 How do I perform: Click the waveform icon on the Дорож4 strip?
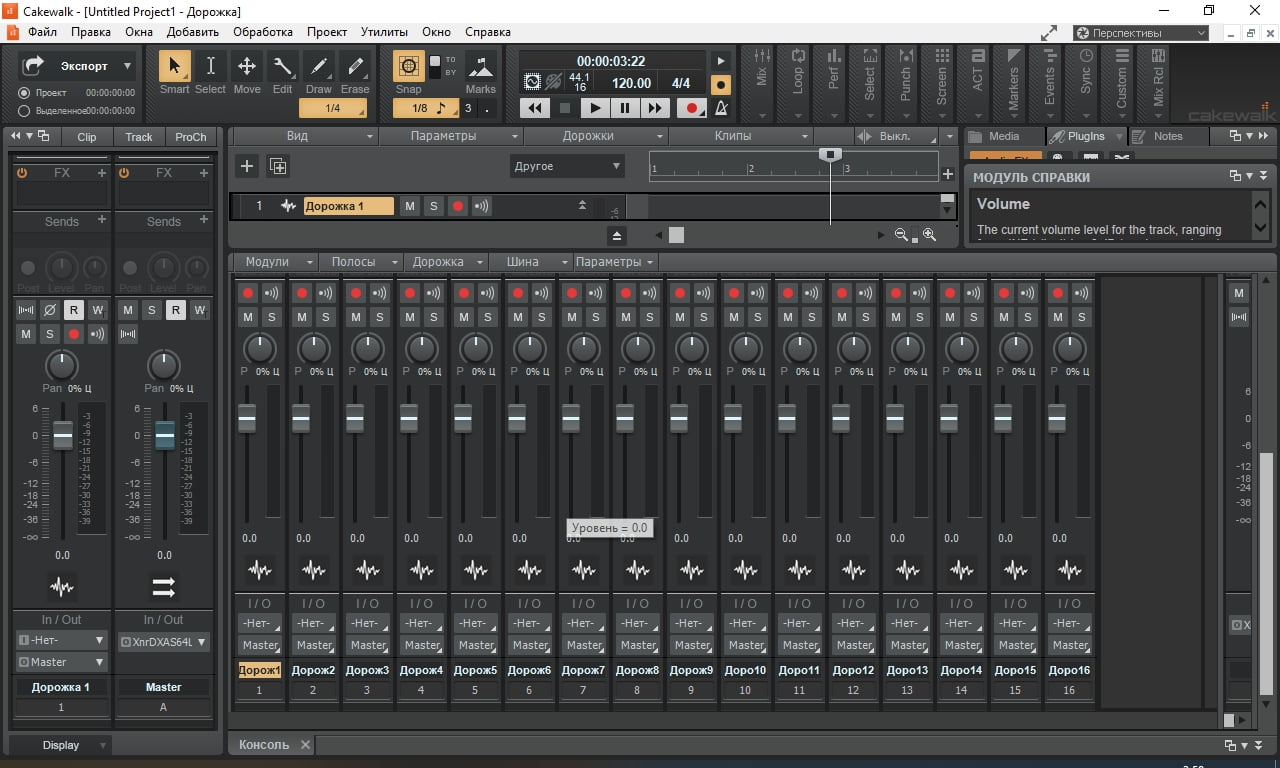coord(422,571)
